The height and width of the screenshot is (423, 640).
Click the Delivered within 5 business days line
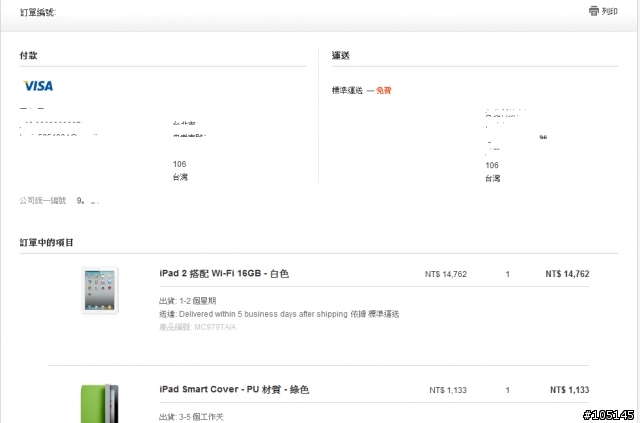pos(279,314)
